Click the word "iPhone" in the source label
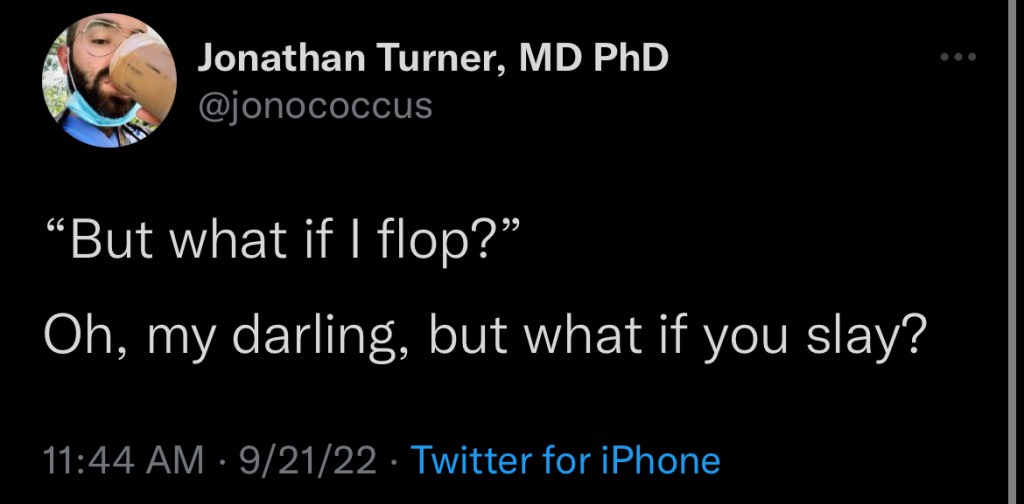 point(664,461)
